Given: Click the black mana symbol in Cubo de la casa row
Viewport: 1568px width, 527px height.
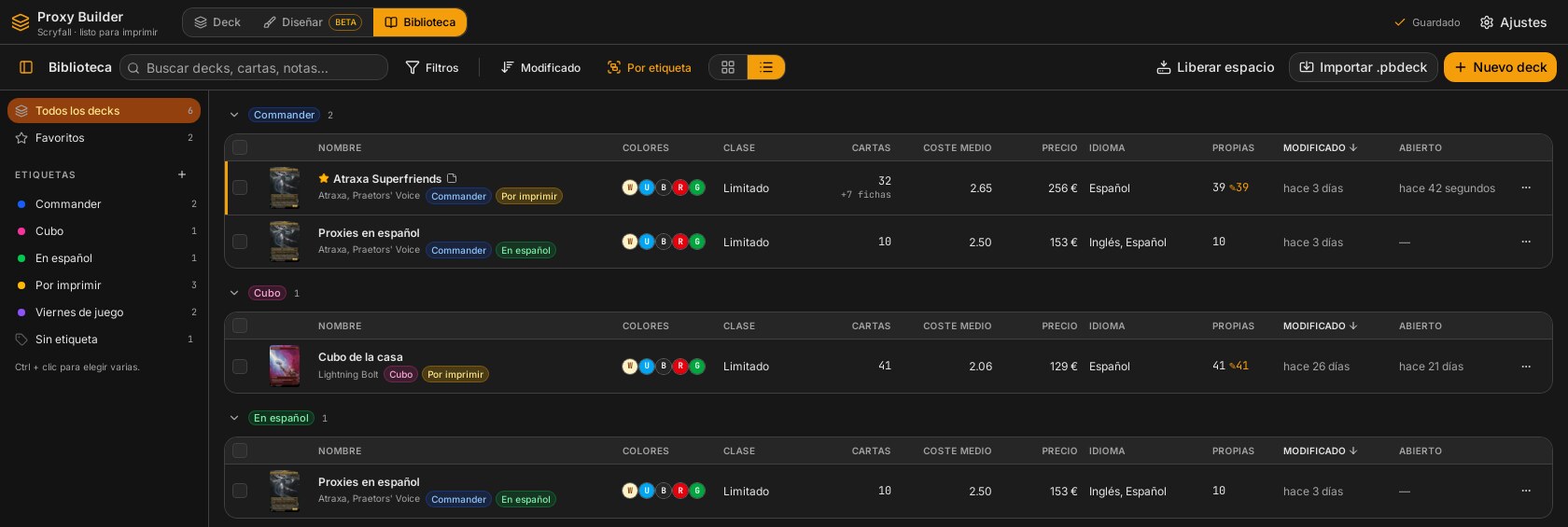Looking at the screenshot, I should [x=664, y=367].
